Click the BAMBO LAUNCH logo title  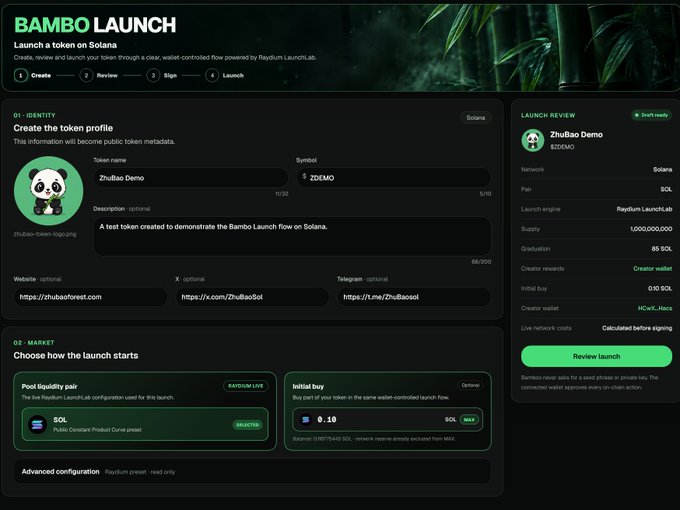pyautogui.click(x=95, y=25)
